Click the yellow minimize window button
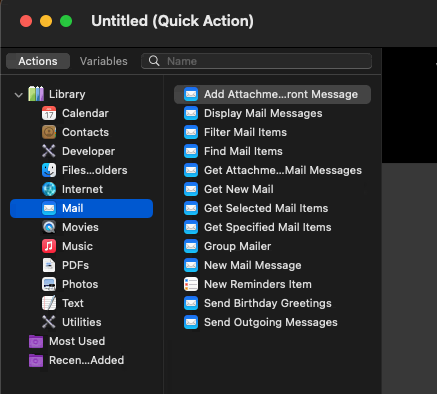 coord(46,21)
